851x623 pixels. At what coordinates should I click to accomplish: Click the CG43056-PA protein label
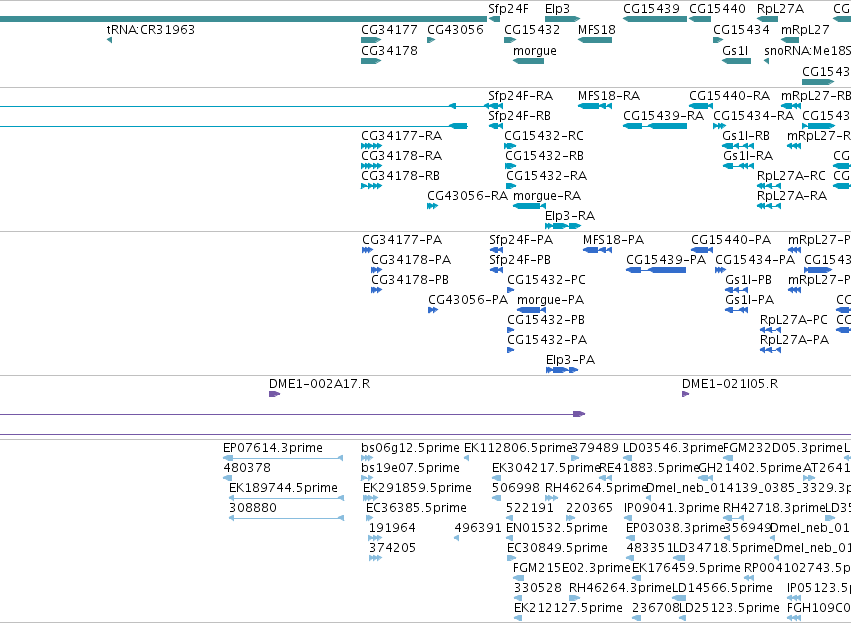click(x=468, y=300)
